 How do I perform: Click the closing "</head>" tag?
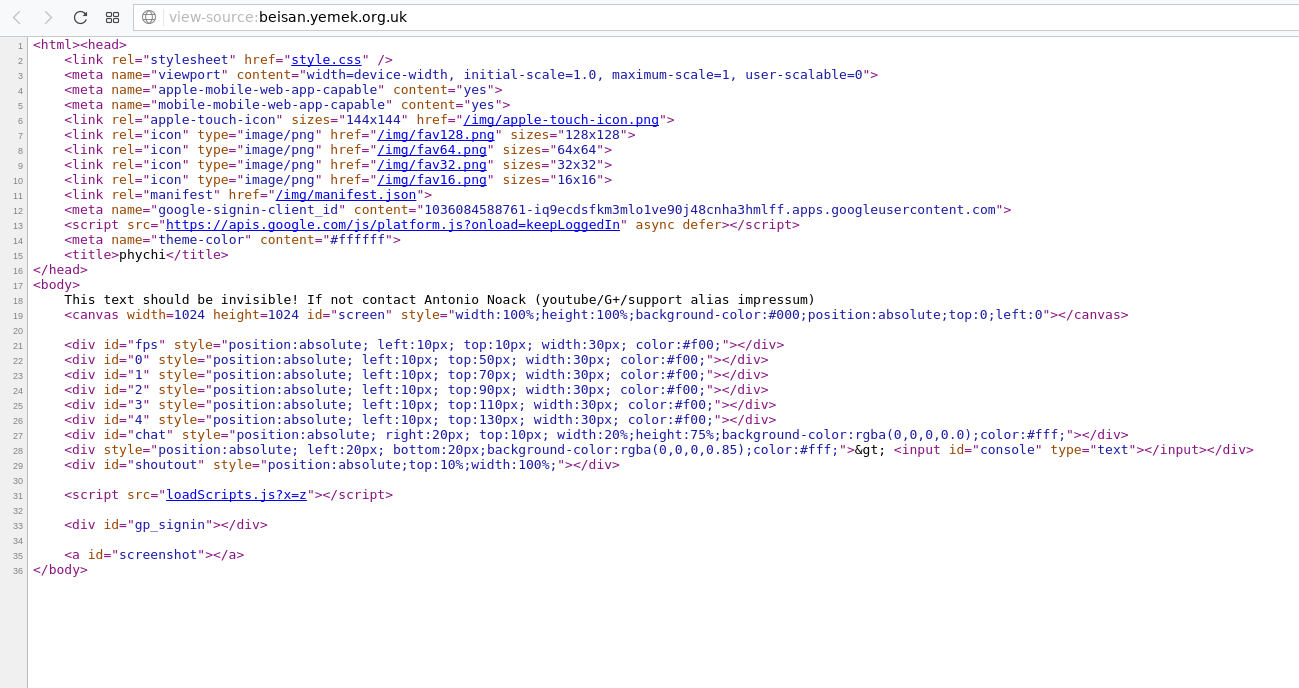(x=60, y=270)
